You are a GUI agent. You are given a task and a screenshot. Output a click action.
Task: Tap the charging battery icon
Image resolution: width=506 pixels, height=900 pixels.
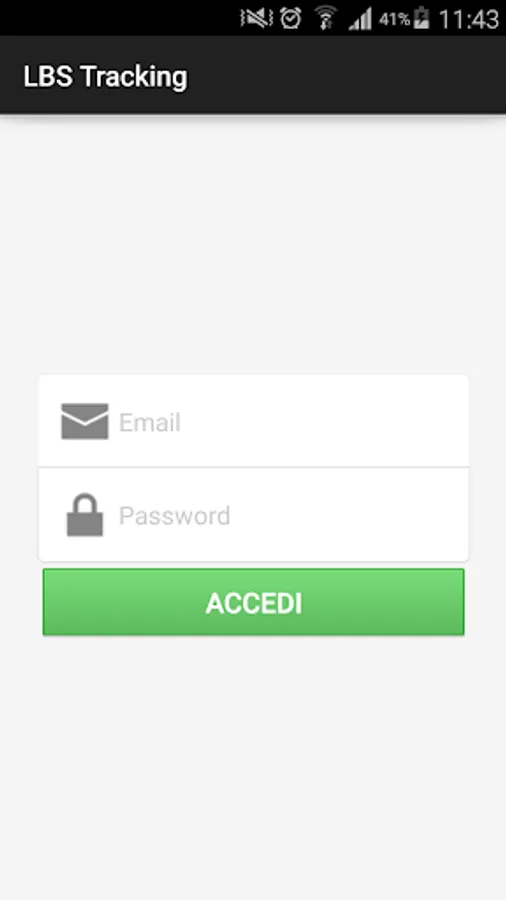click(x=421, y=18)
